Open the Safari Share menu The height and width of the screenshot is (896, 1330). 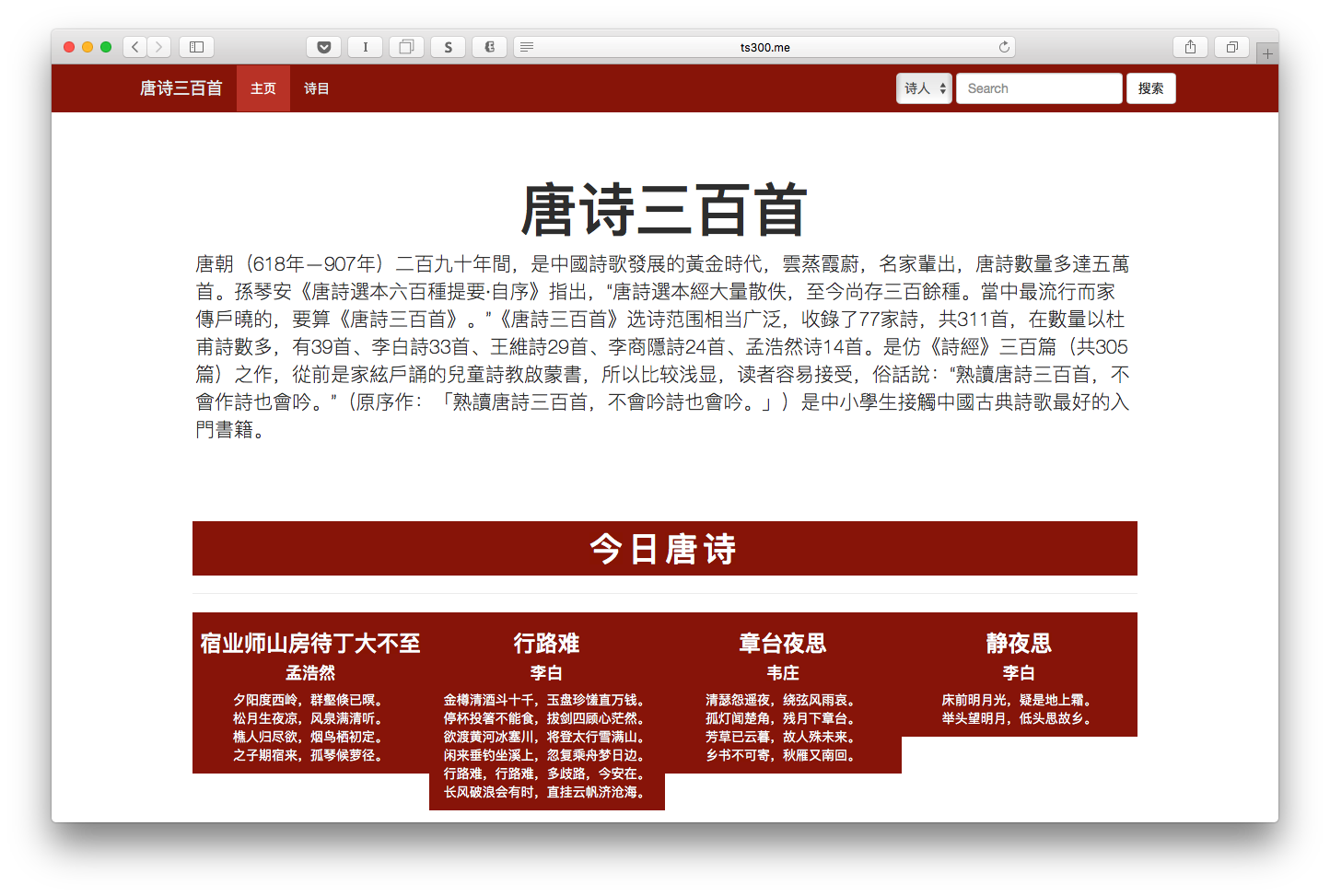coord(1190,47)
